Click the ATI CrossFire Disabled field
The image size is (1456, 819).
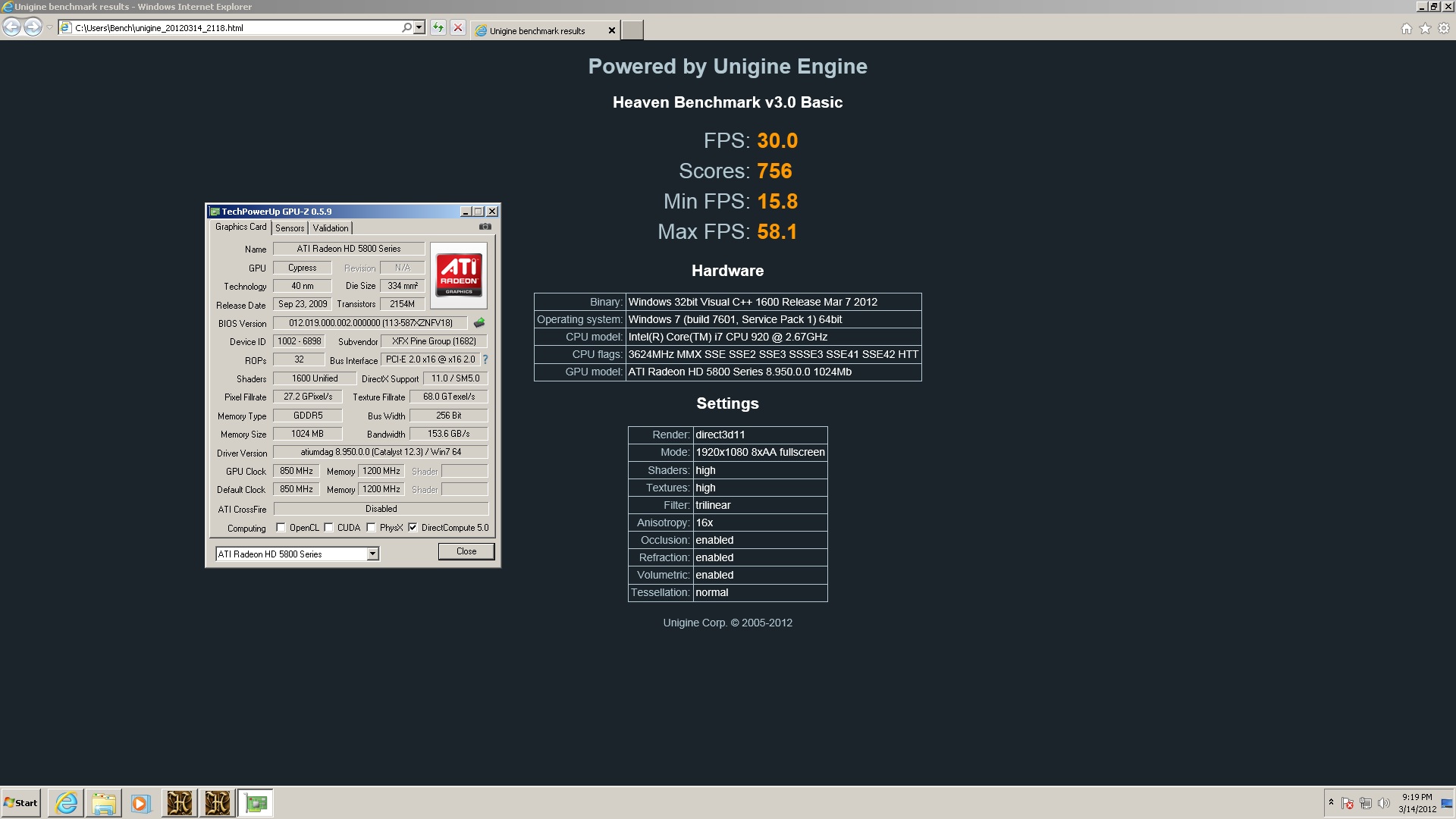click(381, 509)
